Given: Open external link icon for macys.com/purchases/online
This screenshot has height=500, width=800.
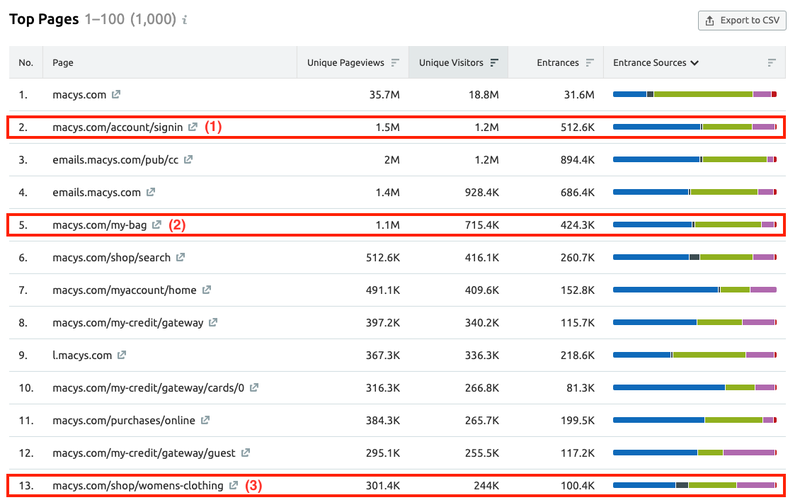Looking at the screenshot, I should [x=205, y=420].
